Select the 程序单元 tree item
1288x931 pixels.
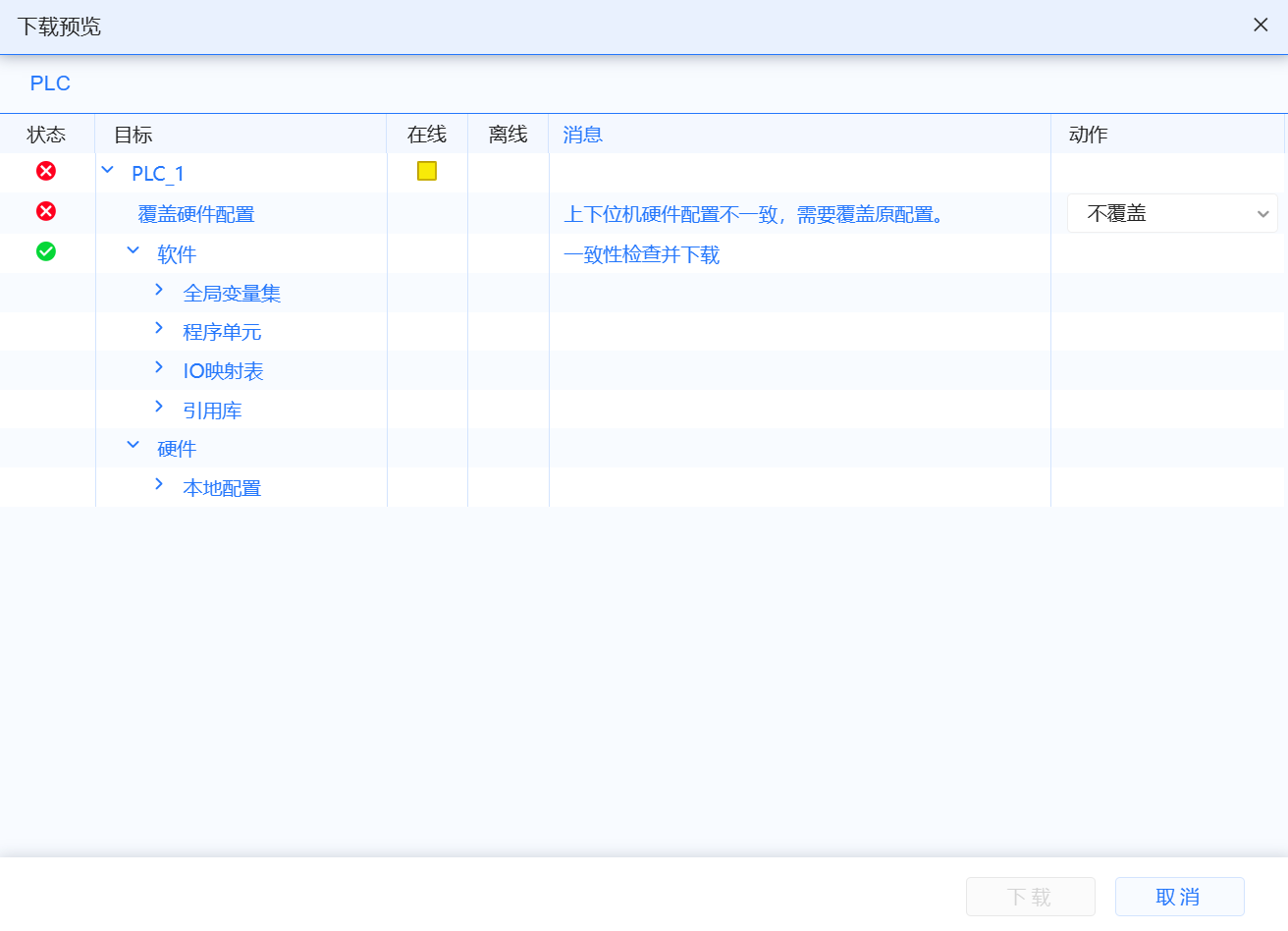pos(221,331)
